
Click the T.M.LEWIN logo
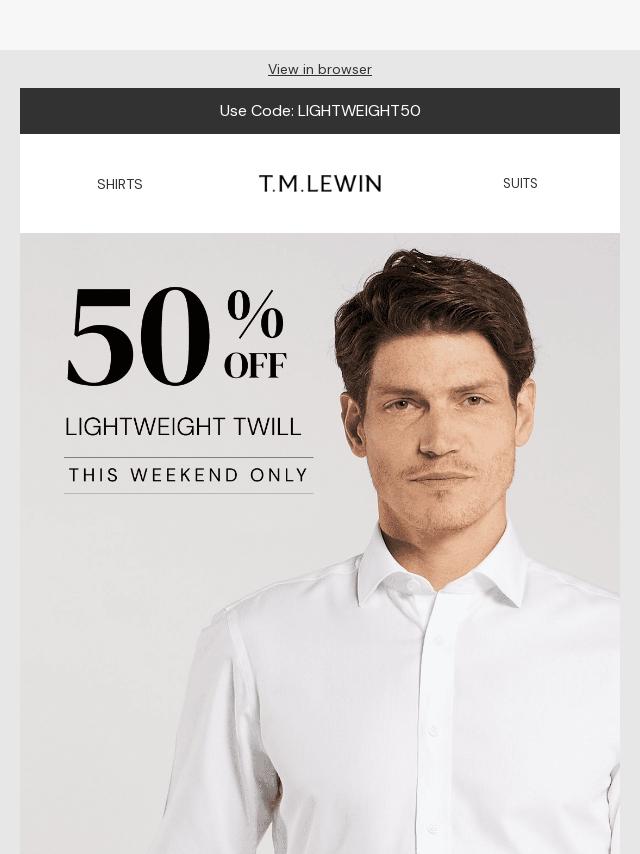[x=320, y=184]
